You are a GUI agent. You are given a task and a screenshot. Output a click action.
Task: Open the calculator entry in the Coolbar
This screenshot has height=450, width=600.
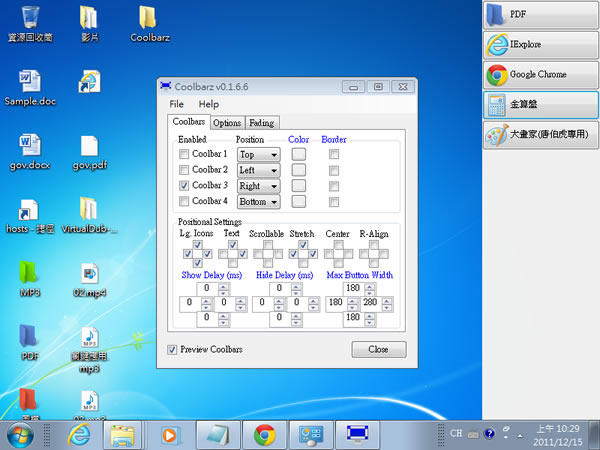(x=540, y=105)
